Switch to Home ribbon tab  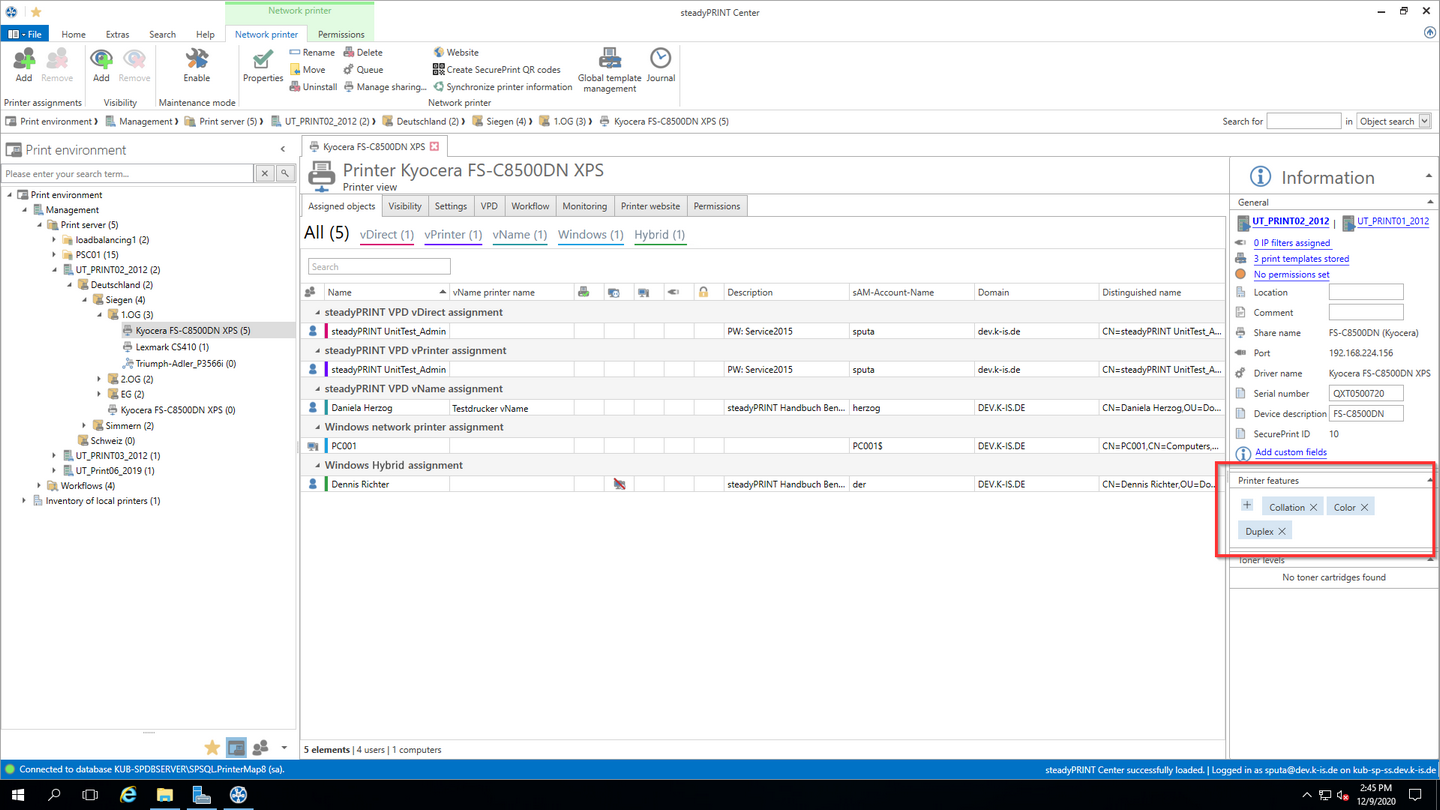pos(73,34)
